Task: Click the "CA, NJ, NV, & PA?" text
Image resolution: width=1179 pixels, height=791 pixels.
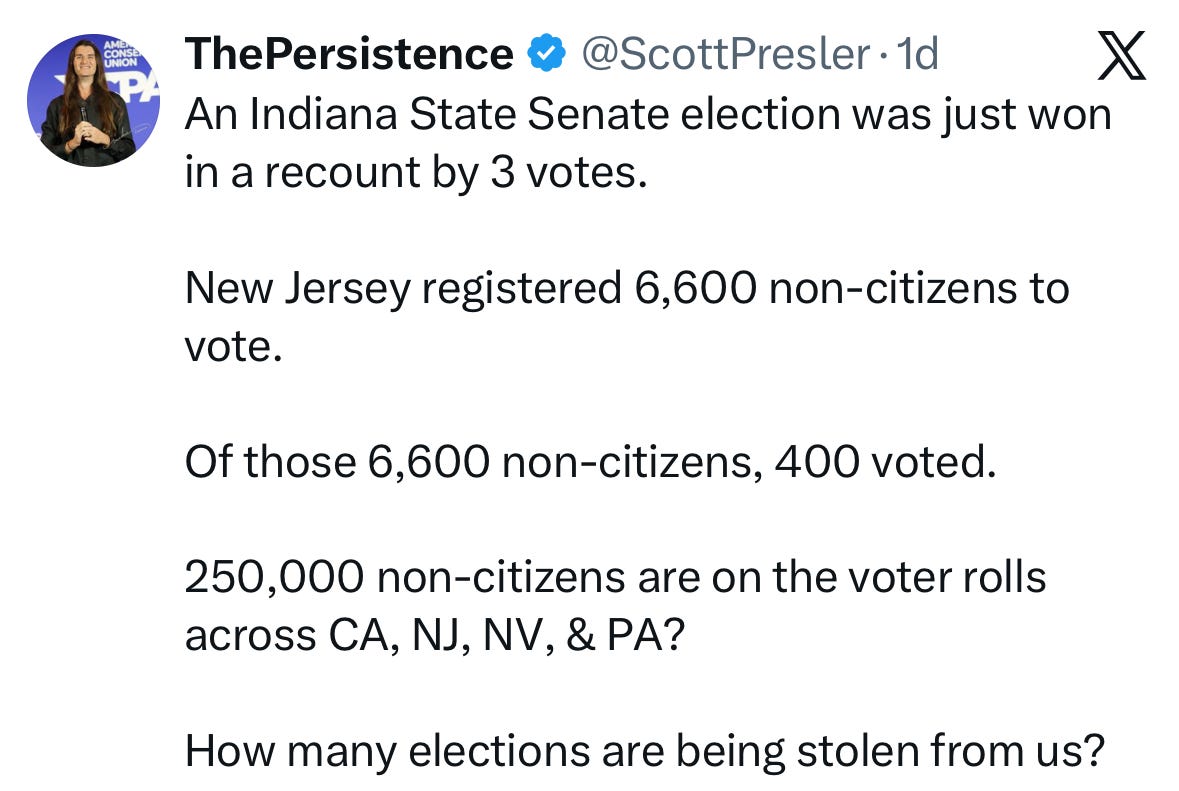Action: 507,636
